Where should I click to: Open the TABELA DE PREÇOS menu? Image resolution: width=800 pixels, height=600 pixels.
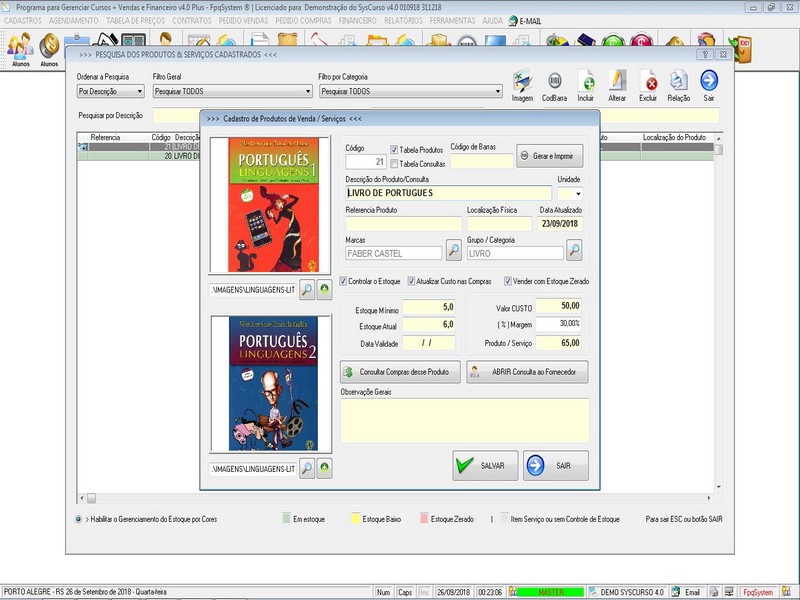point(135,21)
